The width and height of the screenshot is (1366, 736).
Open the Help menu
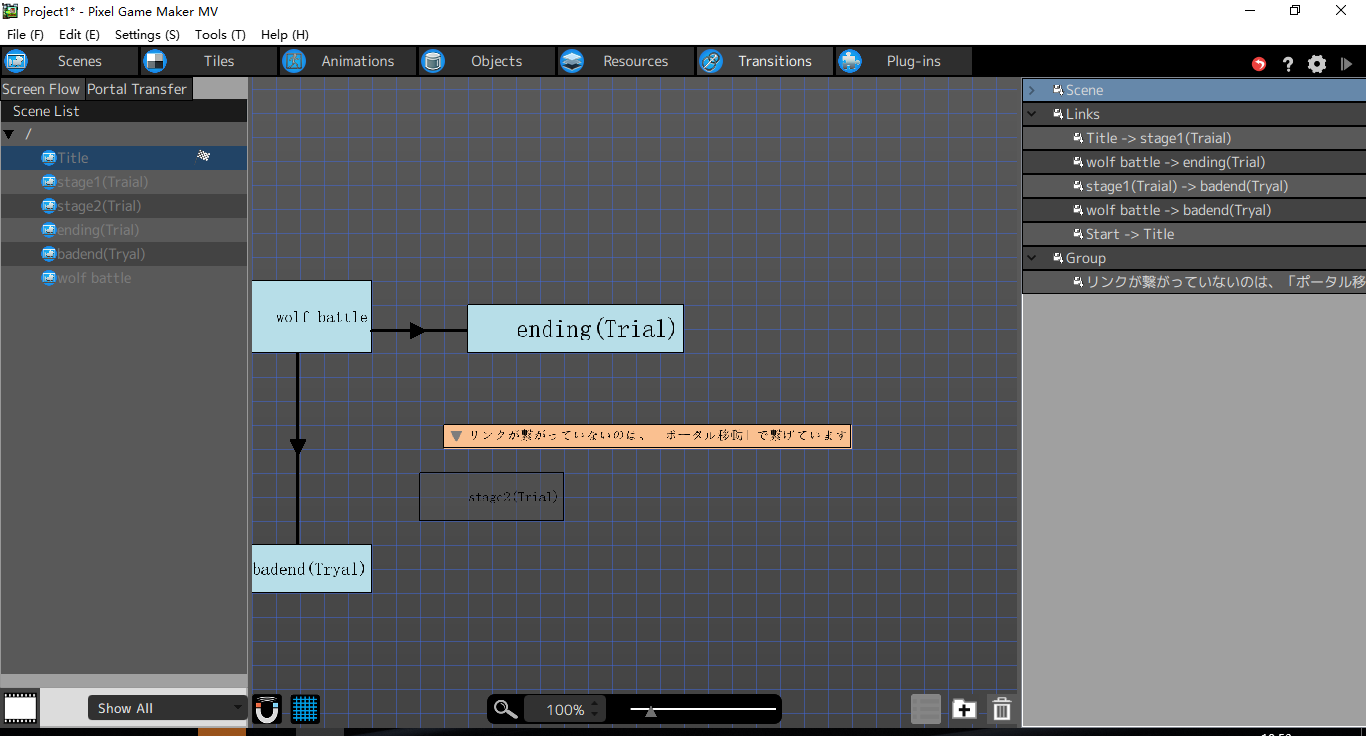(285, 34)
